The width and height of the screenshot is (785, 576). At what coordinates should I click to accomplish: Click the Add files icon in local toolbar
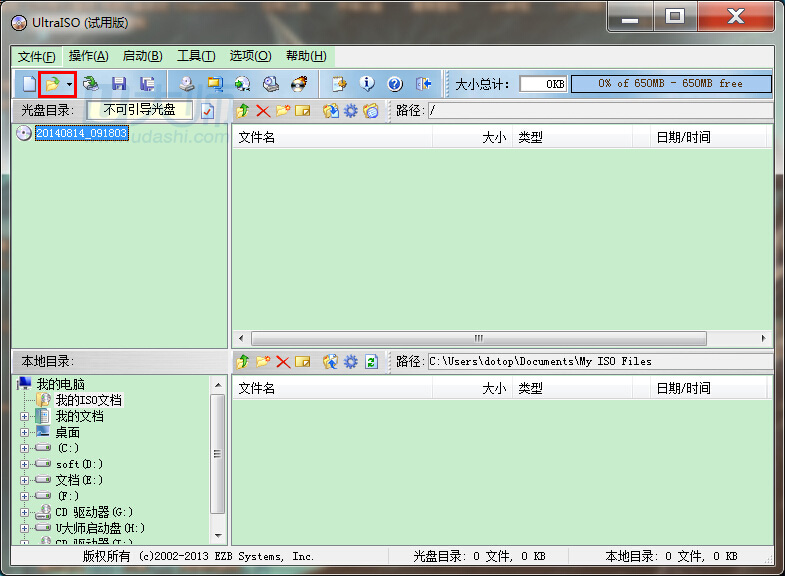[330, 361]
